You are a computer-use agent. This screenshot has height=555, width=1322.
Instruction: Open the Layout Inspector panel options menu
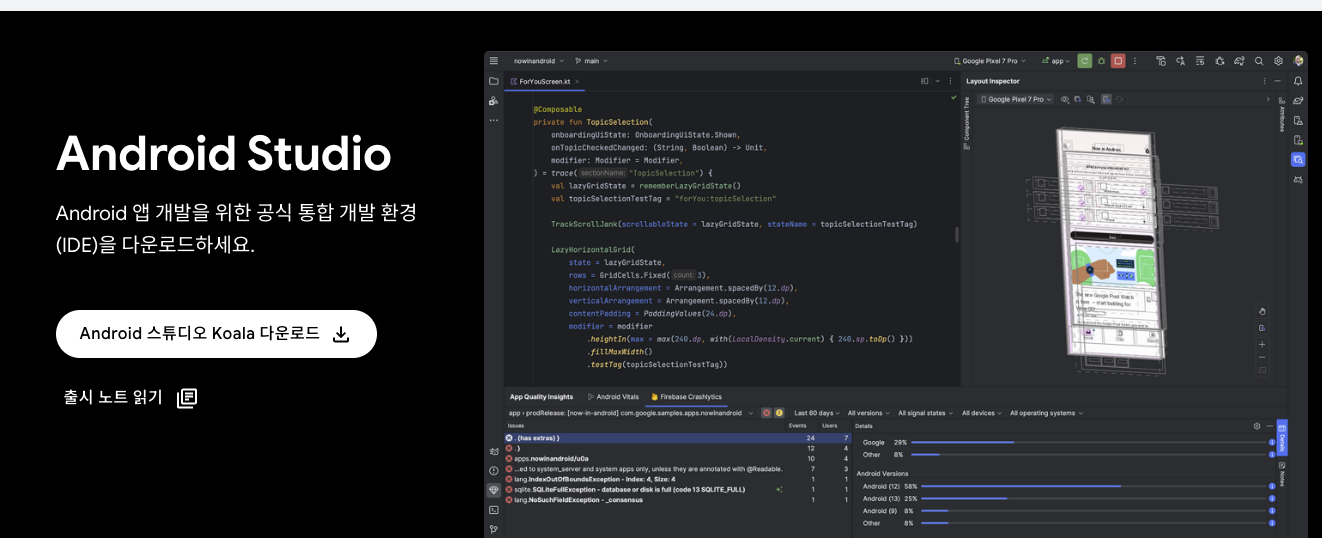1263,81
